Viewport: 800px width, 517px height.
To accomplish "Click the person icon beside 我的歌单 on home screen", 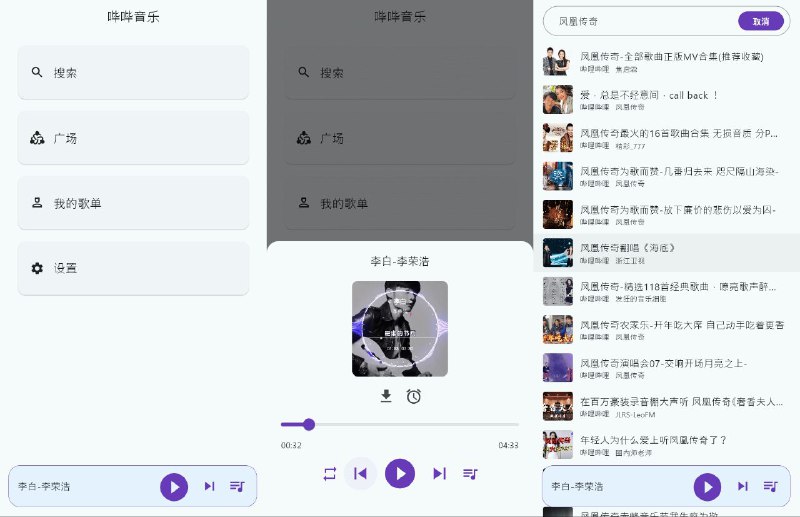I will (37, 203).
